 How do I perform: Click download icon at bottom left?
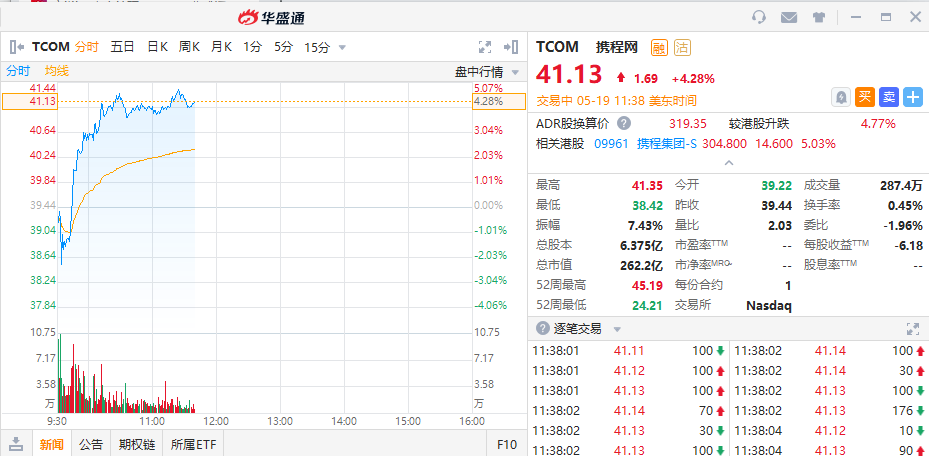(x=17, y=444)
